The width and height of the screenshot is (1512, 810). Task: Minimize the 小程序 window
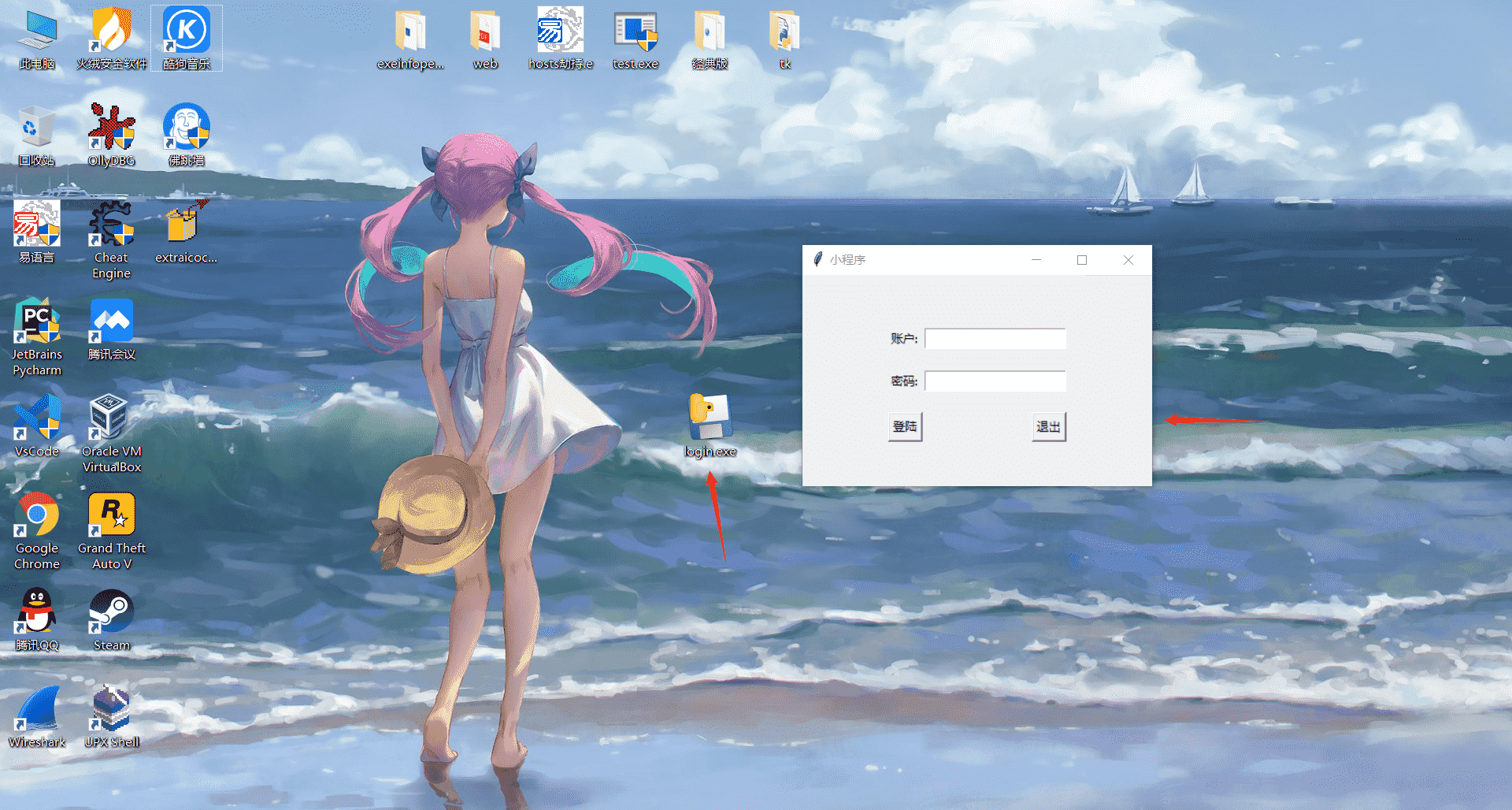[1036, 260]
